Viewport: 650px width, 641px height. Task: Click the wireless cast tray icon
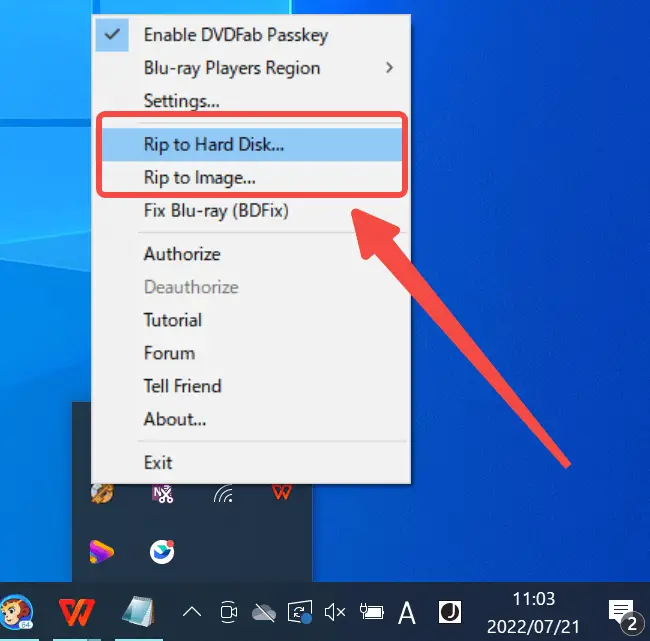tap(223, 493)
